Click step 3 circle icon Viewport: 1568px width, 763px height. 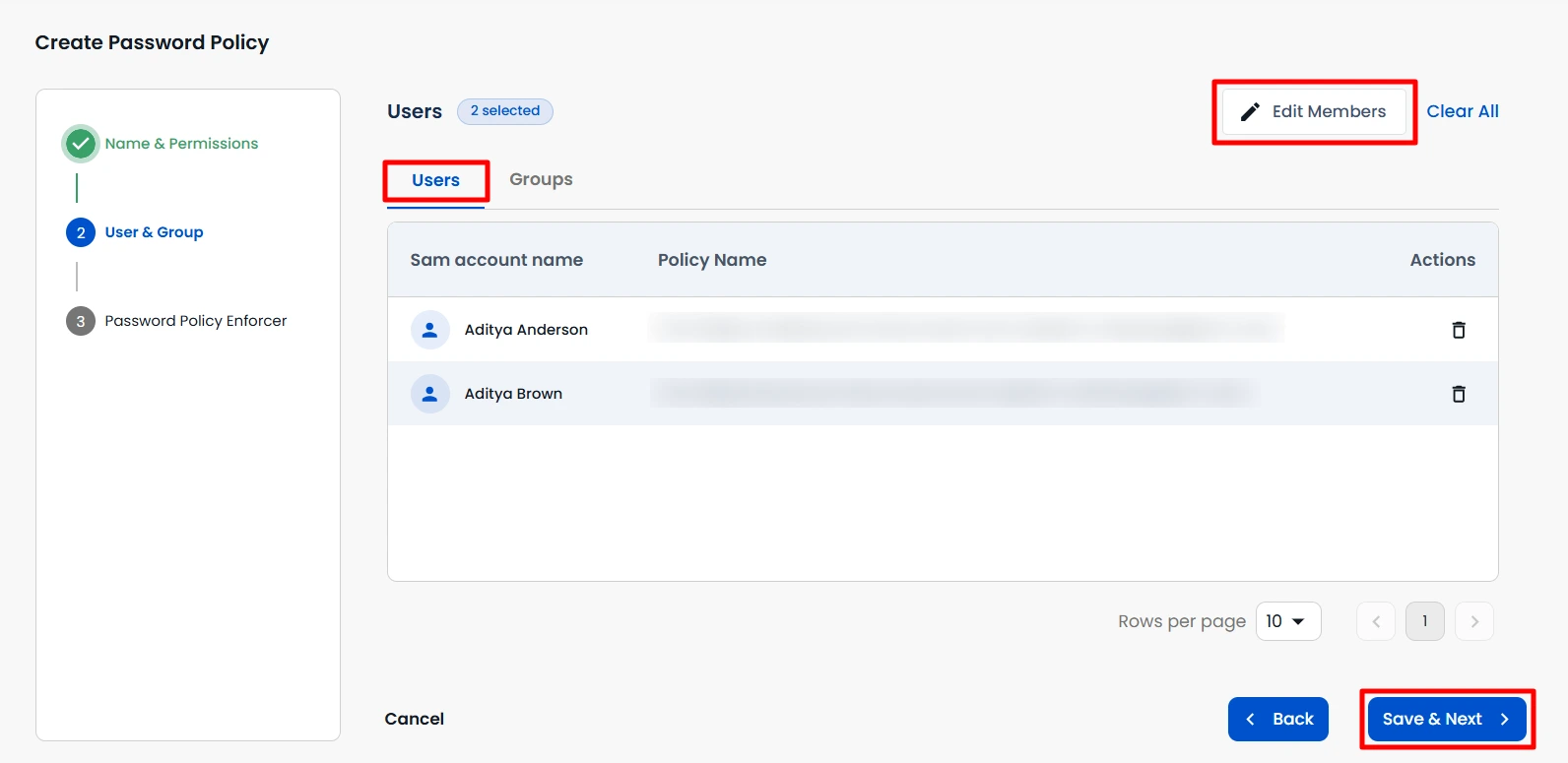(81, 321)
